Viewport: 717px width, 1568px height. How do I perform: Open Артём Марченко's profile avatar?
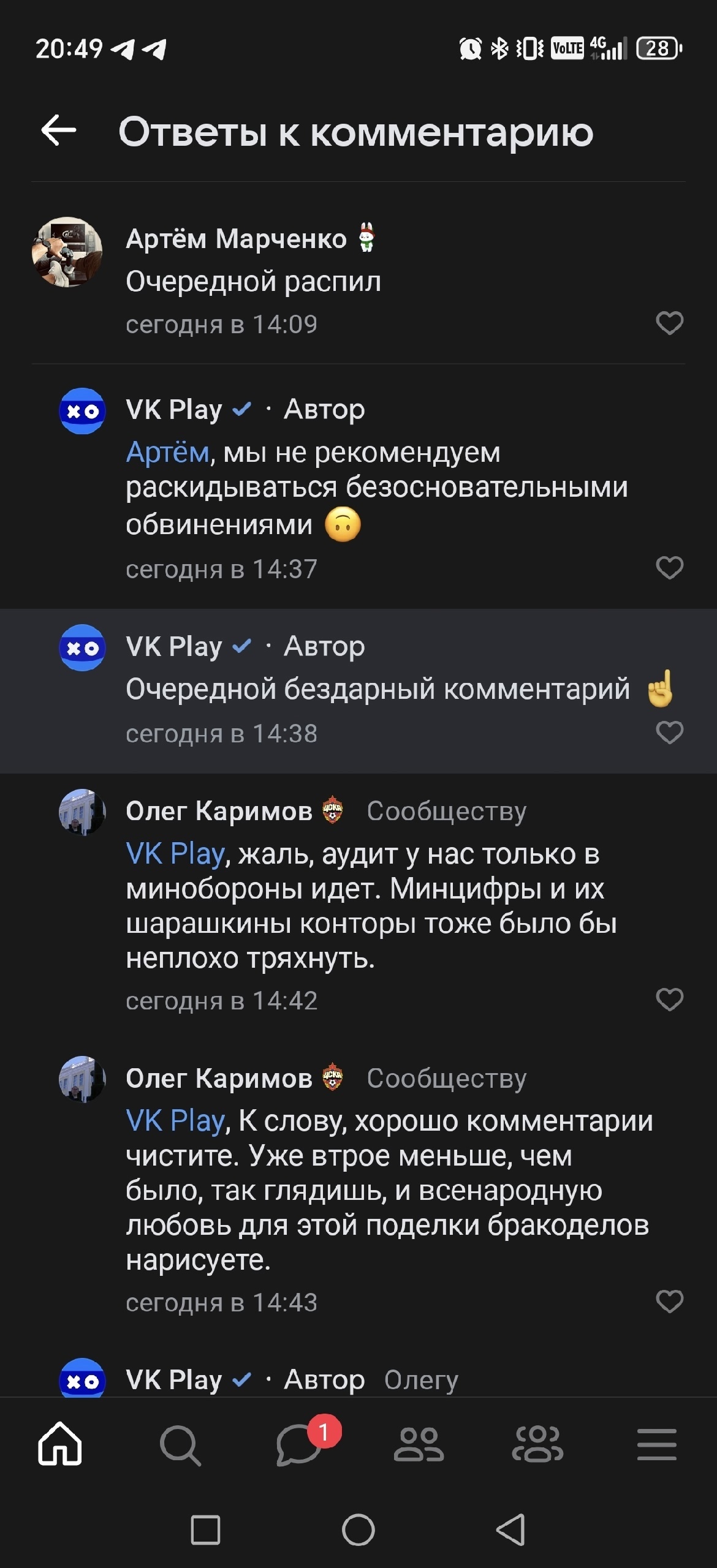tap(67, 252)
